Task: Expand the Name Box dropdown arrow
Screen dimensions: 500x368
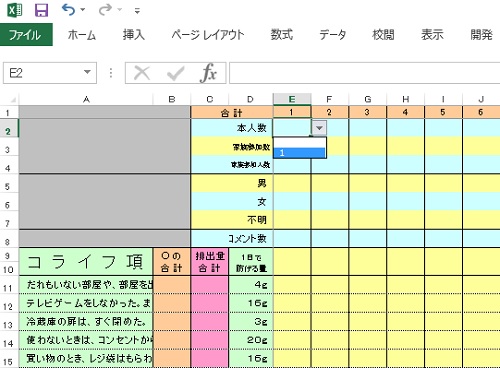Action: pos(87,72)
